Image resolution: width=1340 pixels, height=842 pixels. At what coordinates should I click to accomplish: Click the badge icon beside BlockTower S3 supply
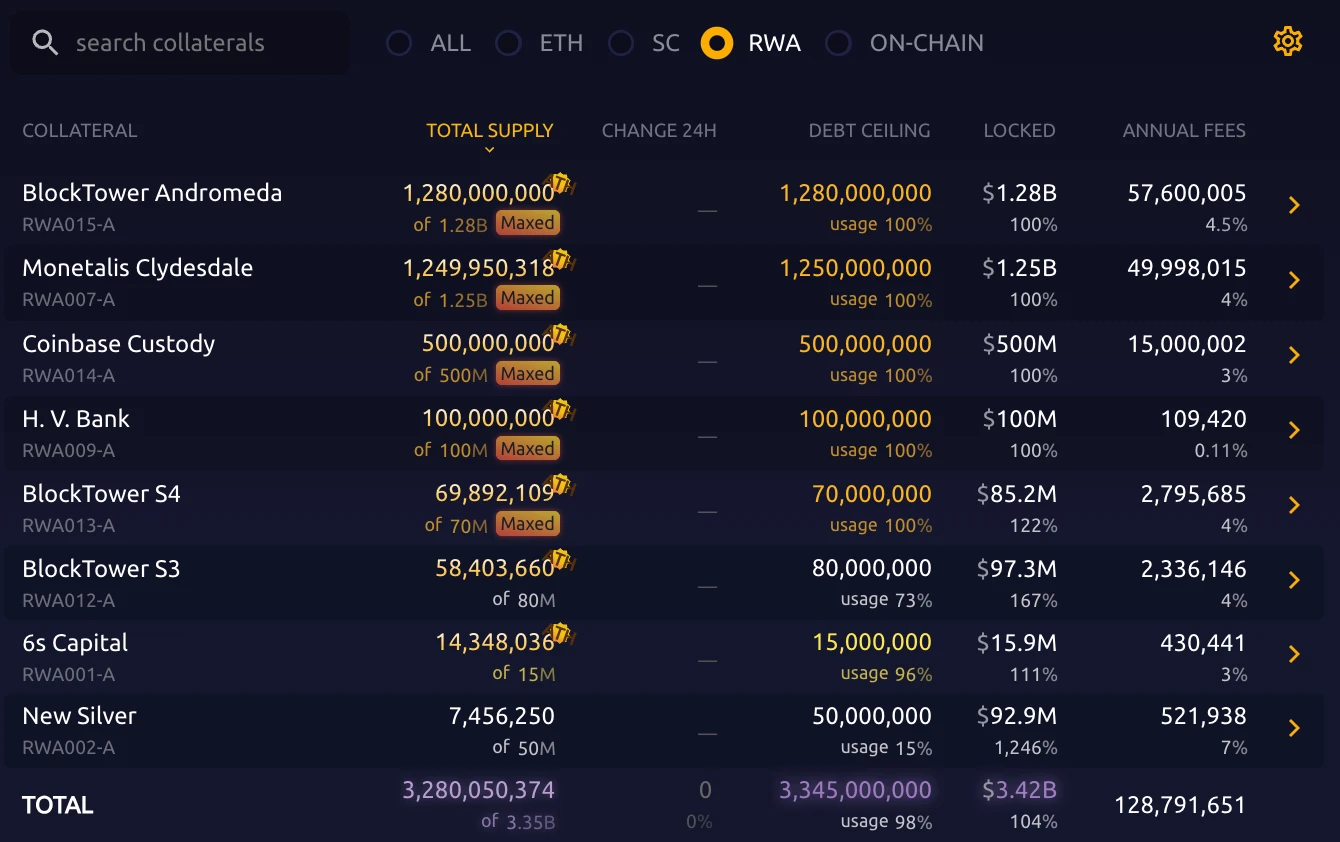[x=563, y=560]
